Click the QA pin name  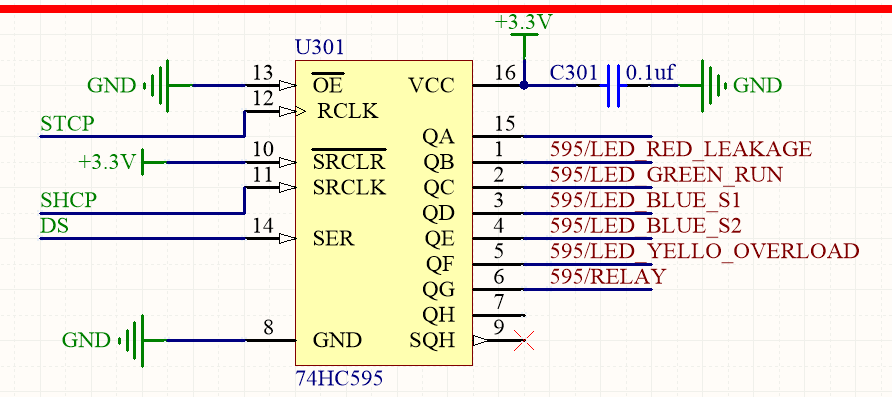click(x=438, y=137)
